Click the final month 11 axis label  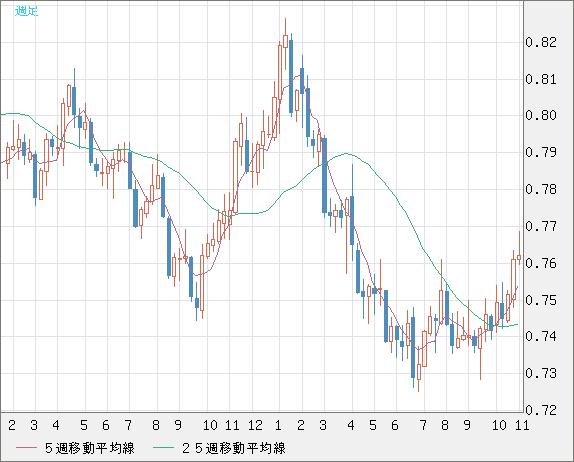[522, 425]
